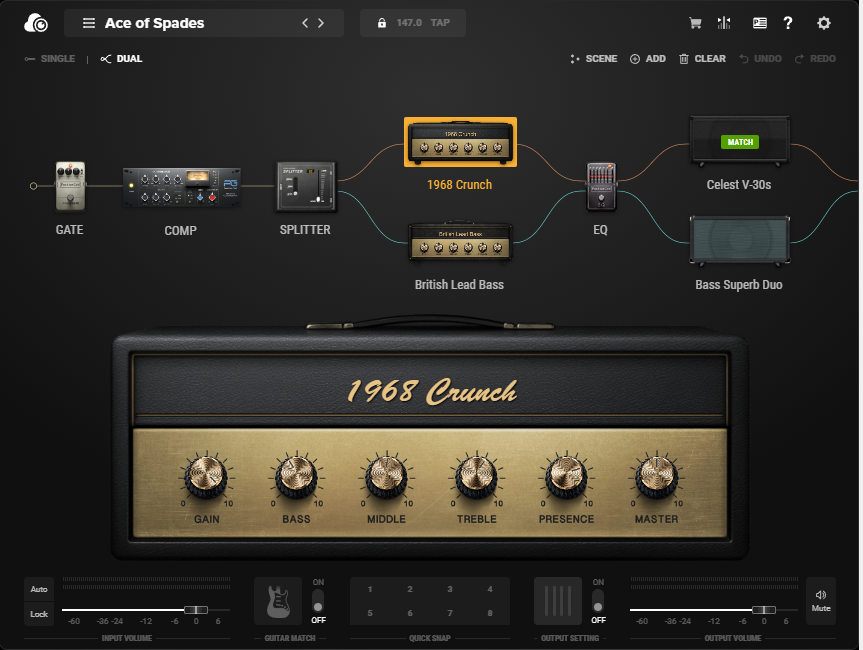Viewport: 863px width, 650px height.
Task: Click the TREBLE knob
Action: (477, 476)
